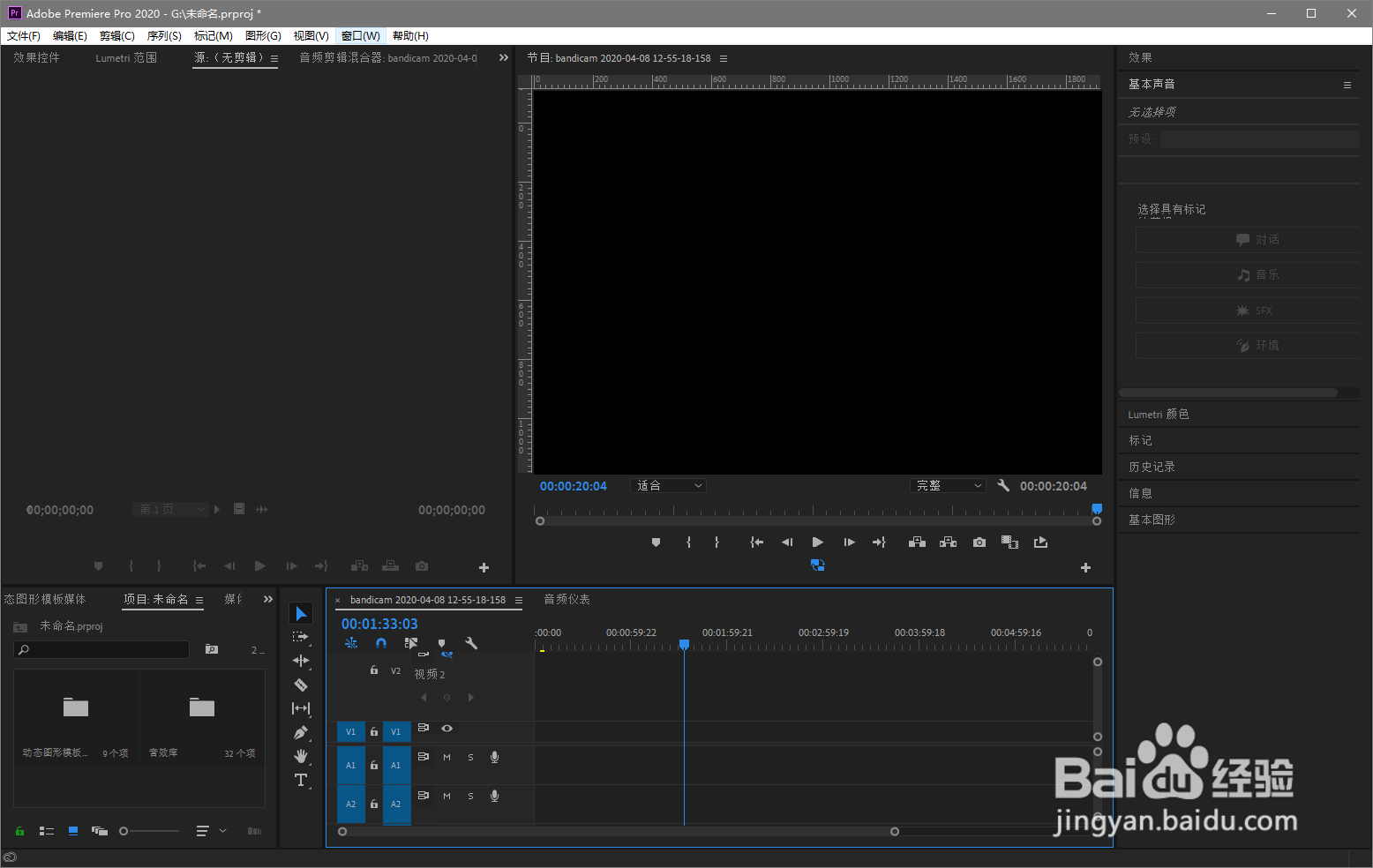Switch project panel to icon view
The height and width of the screenshot is (868, 1373).
click(x=73, y=831)
